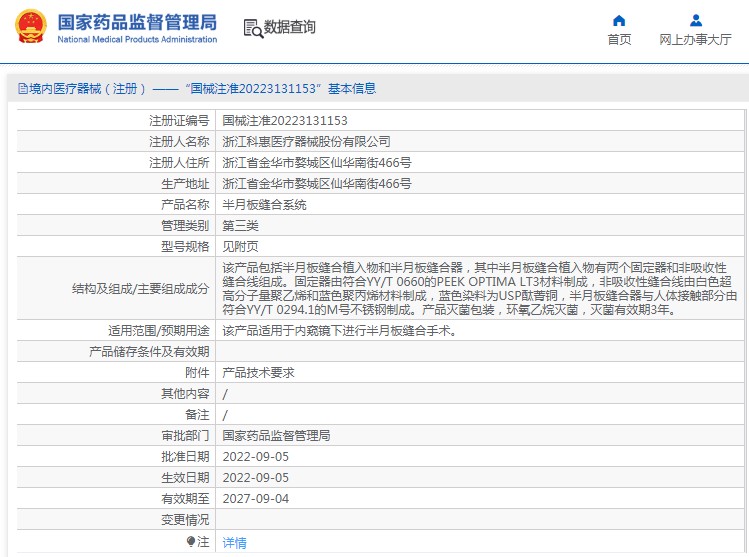Click the 变更情况 row label
Image resolution: width=749 pixels, height=557 pixels.
pyautogui.click(x=185, y=520)
